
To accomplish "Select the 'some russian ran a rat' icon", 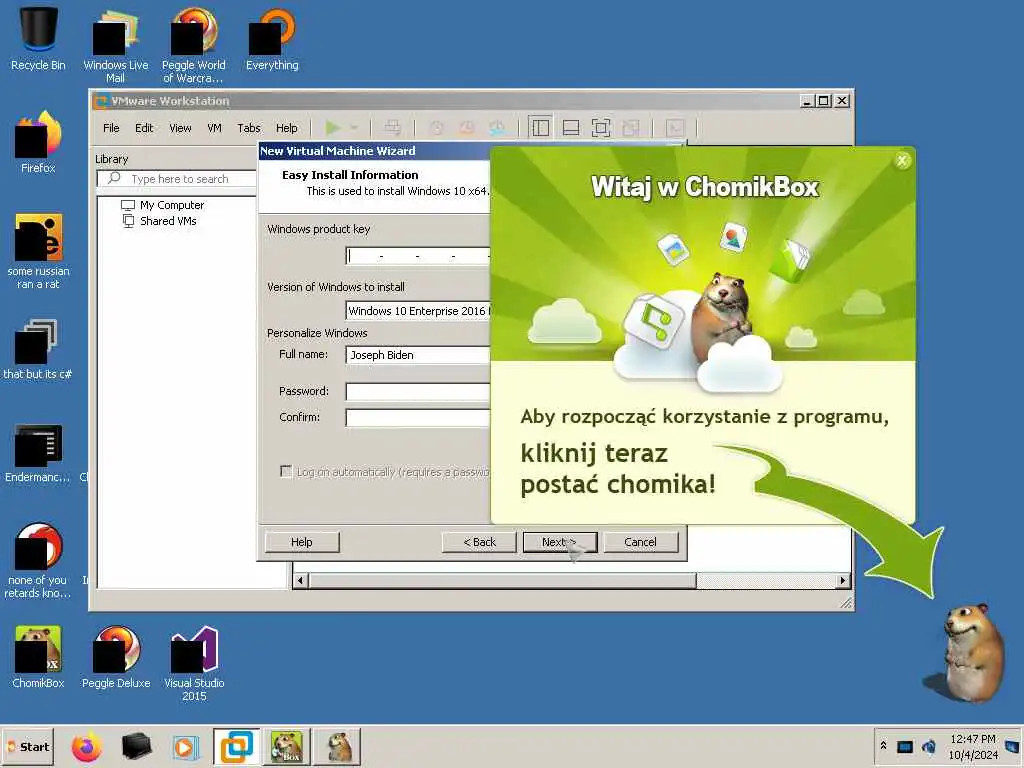I will point(38,251).
